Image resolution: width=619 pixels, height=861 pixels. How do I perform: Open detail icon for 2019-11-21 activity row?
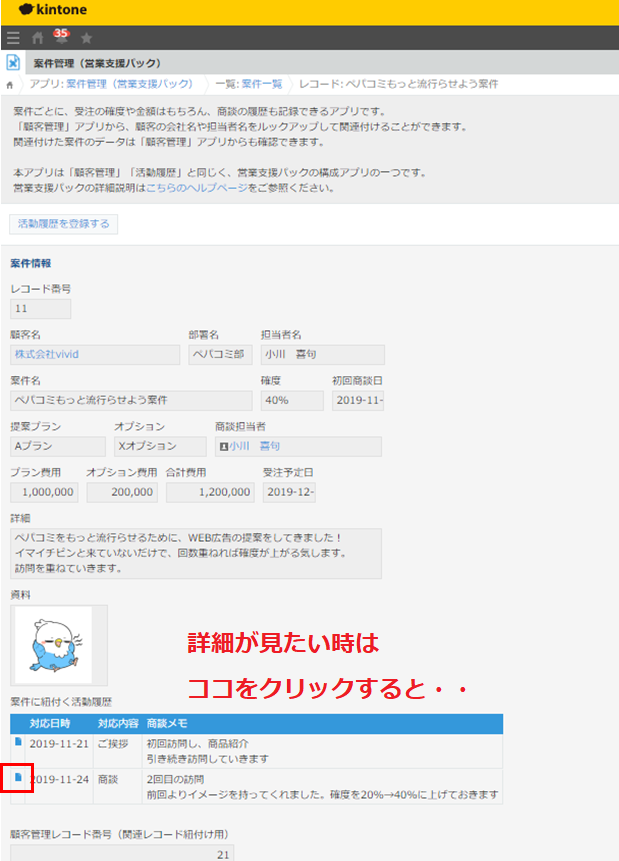coord(17,743)
